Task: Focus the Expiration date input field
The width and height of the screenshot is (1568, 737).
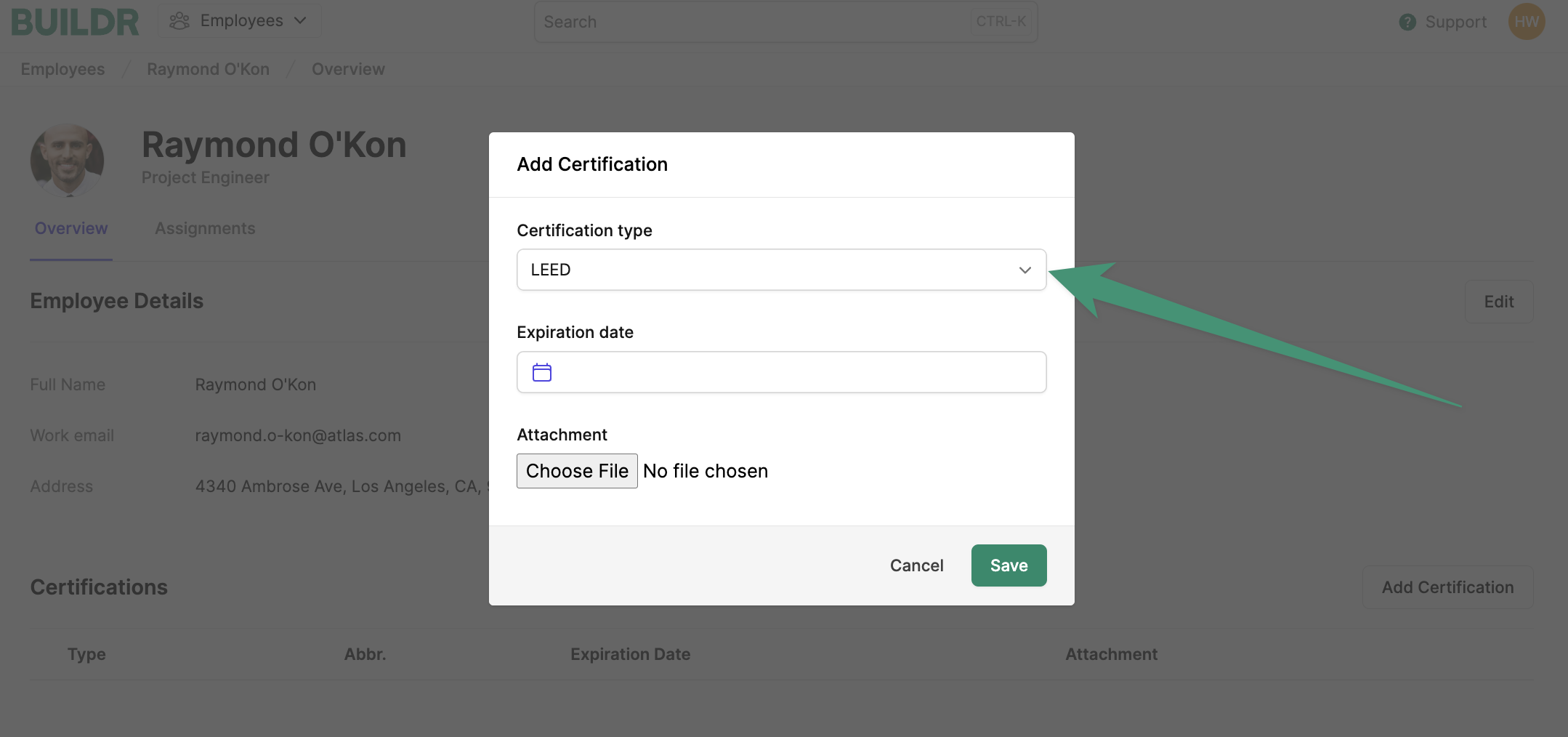Action: (x=781, y=372)
